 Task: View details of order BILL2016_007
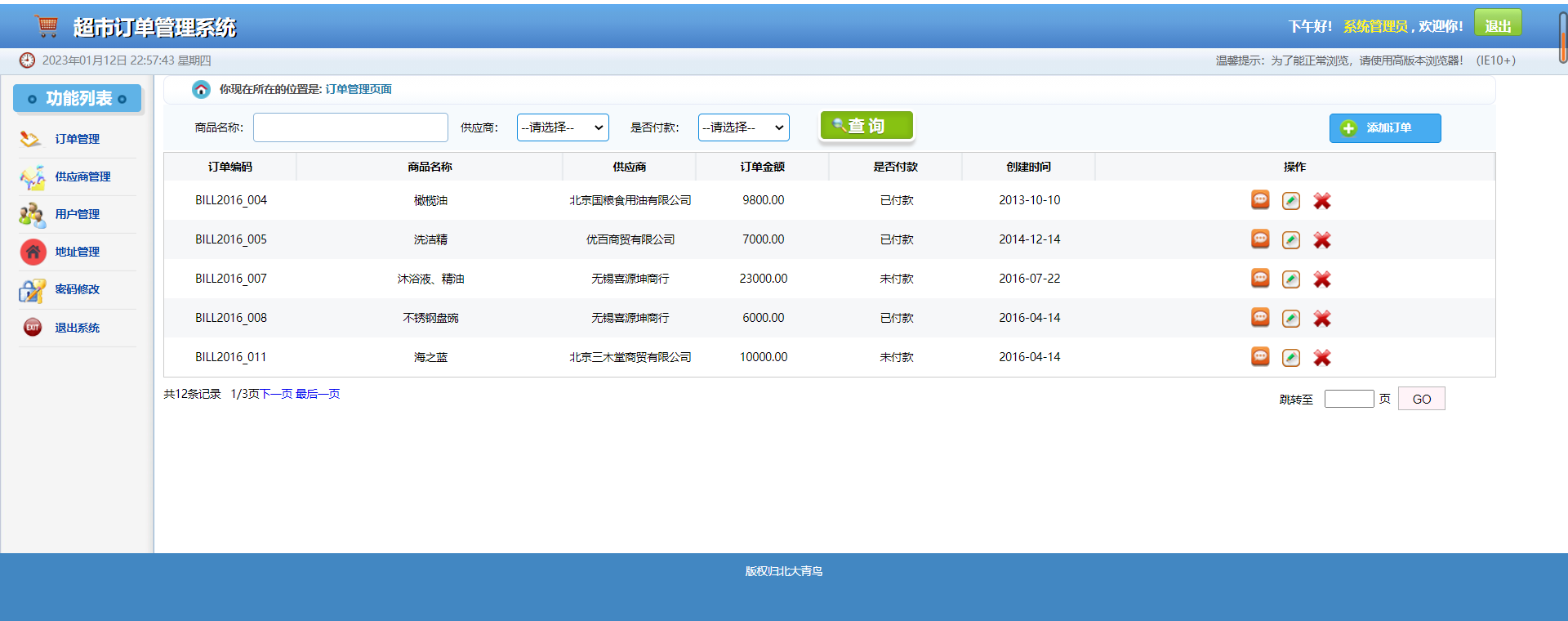tap(1260, 279)
